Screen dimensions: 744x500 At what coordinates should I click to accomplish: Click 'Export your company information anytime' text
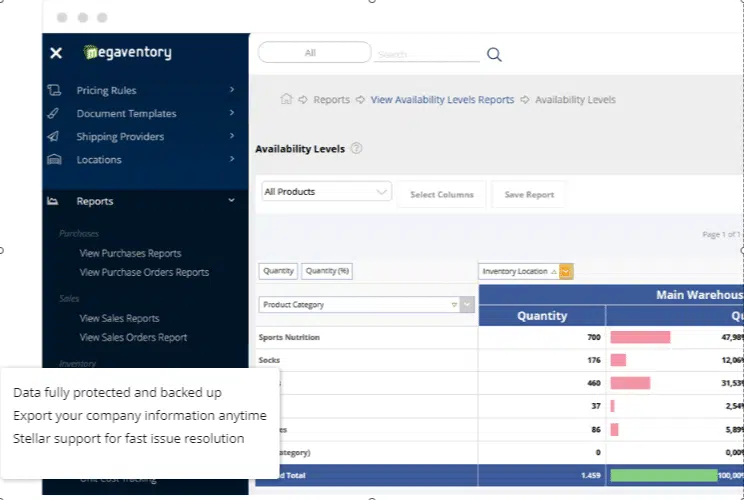[x=140, y=416]
